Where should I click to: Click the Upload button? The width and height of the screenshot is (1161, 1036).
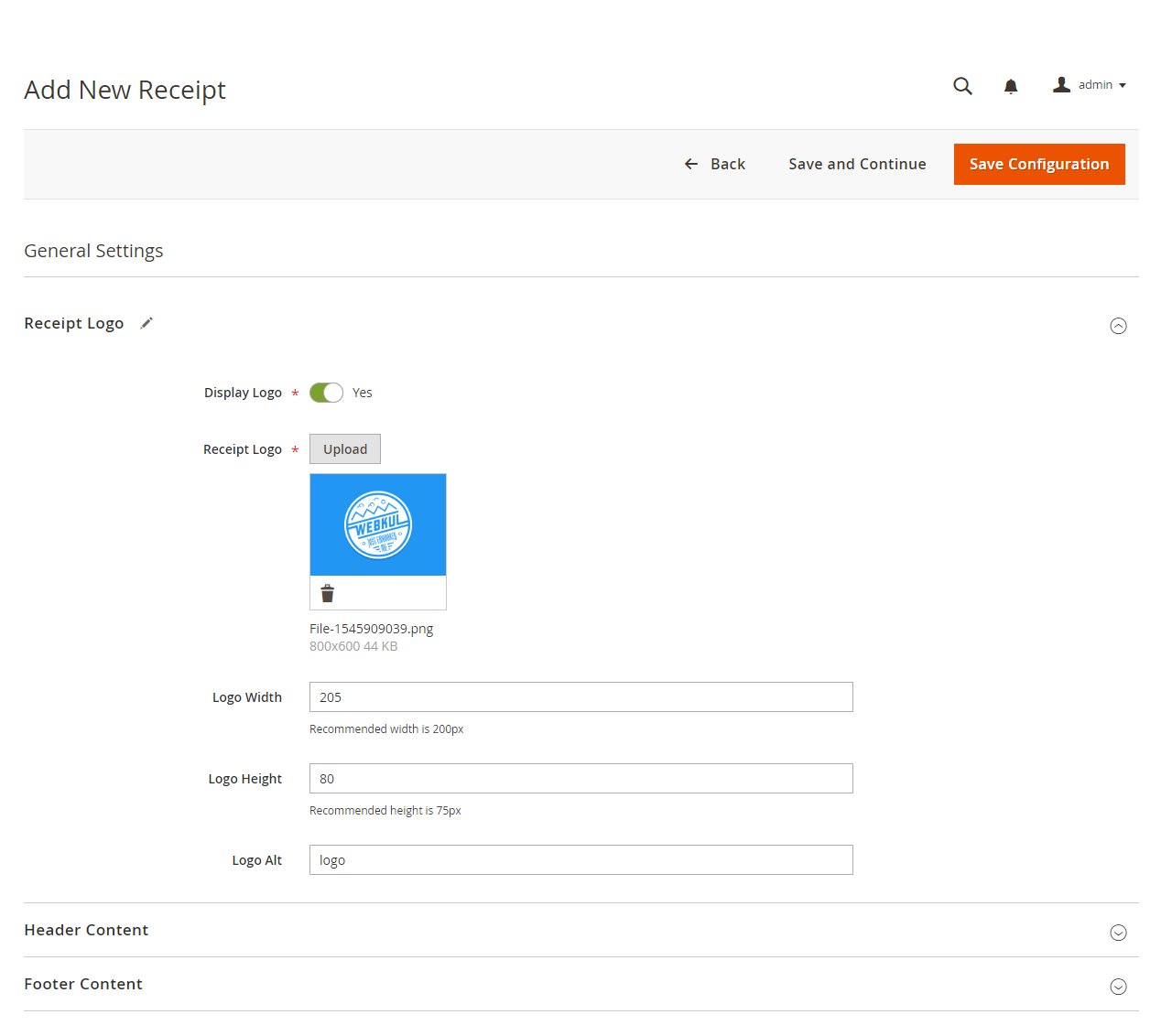pos(345,449)
